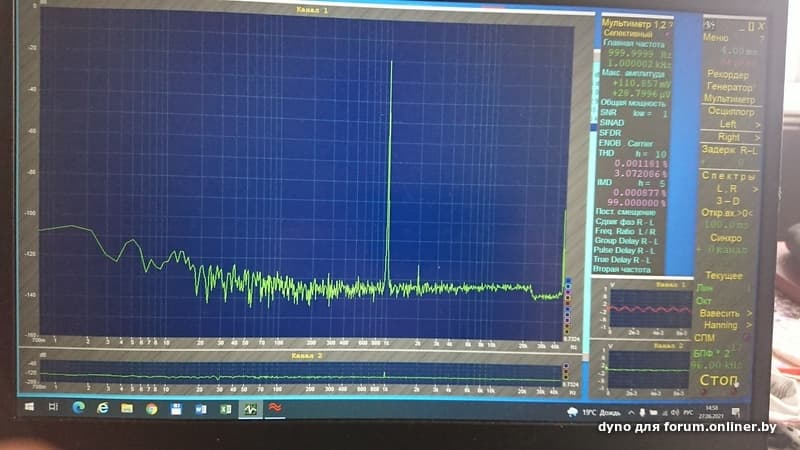Switch to the red wave app on taskbar
Image resolution: width=800 pixels, height=450 pixels.
pos(274,408)
